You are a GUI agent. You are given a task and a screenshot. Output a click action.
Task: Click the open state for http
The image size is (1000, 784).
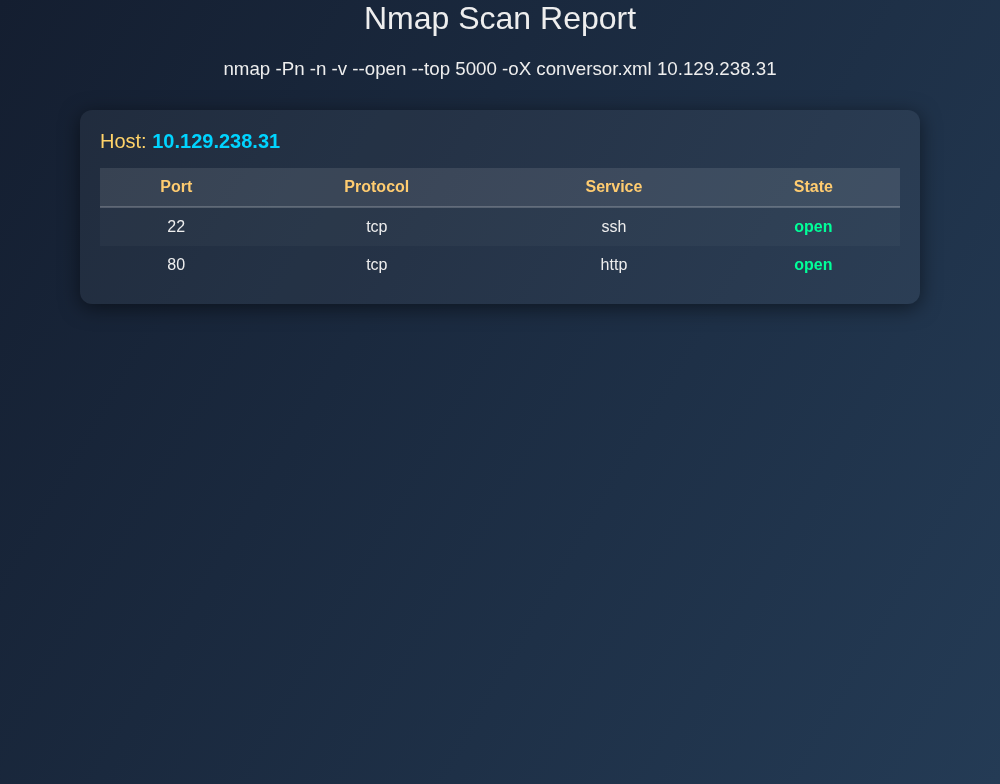(x=813, y=265)
